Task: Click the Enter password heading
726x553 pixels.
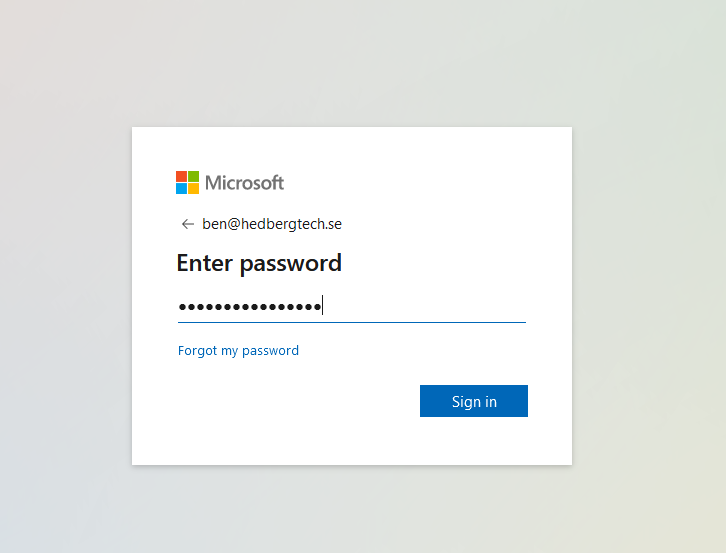Action: pos(259,264)
